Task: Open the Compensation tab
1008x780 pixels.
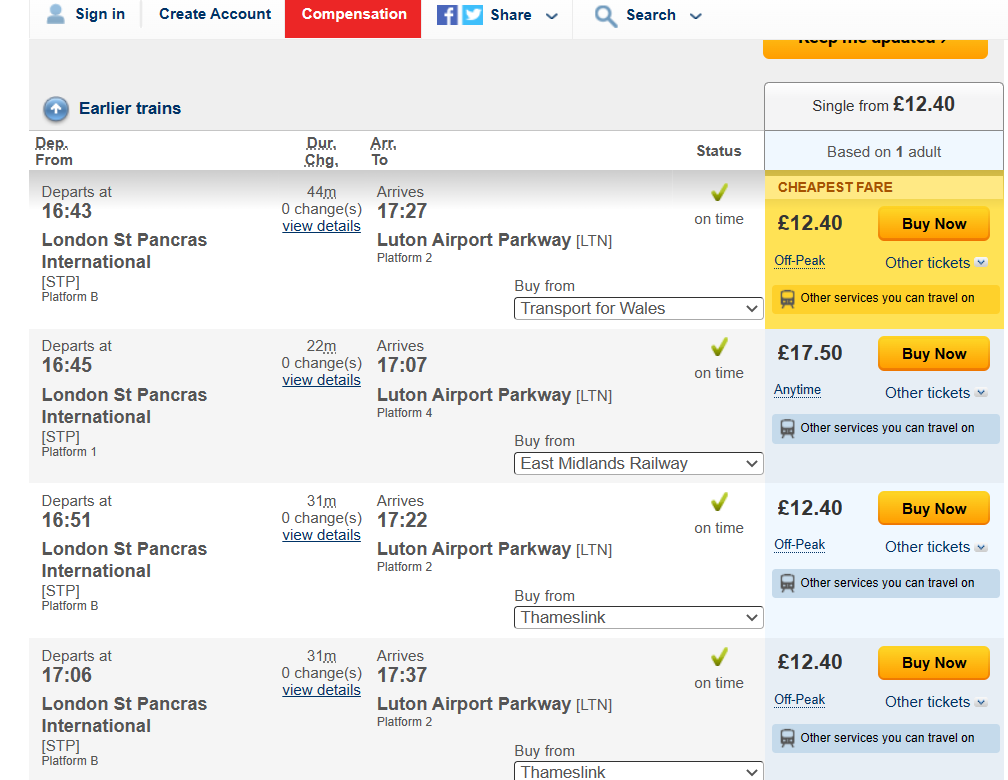Action: (x=354, y=15)
